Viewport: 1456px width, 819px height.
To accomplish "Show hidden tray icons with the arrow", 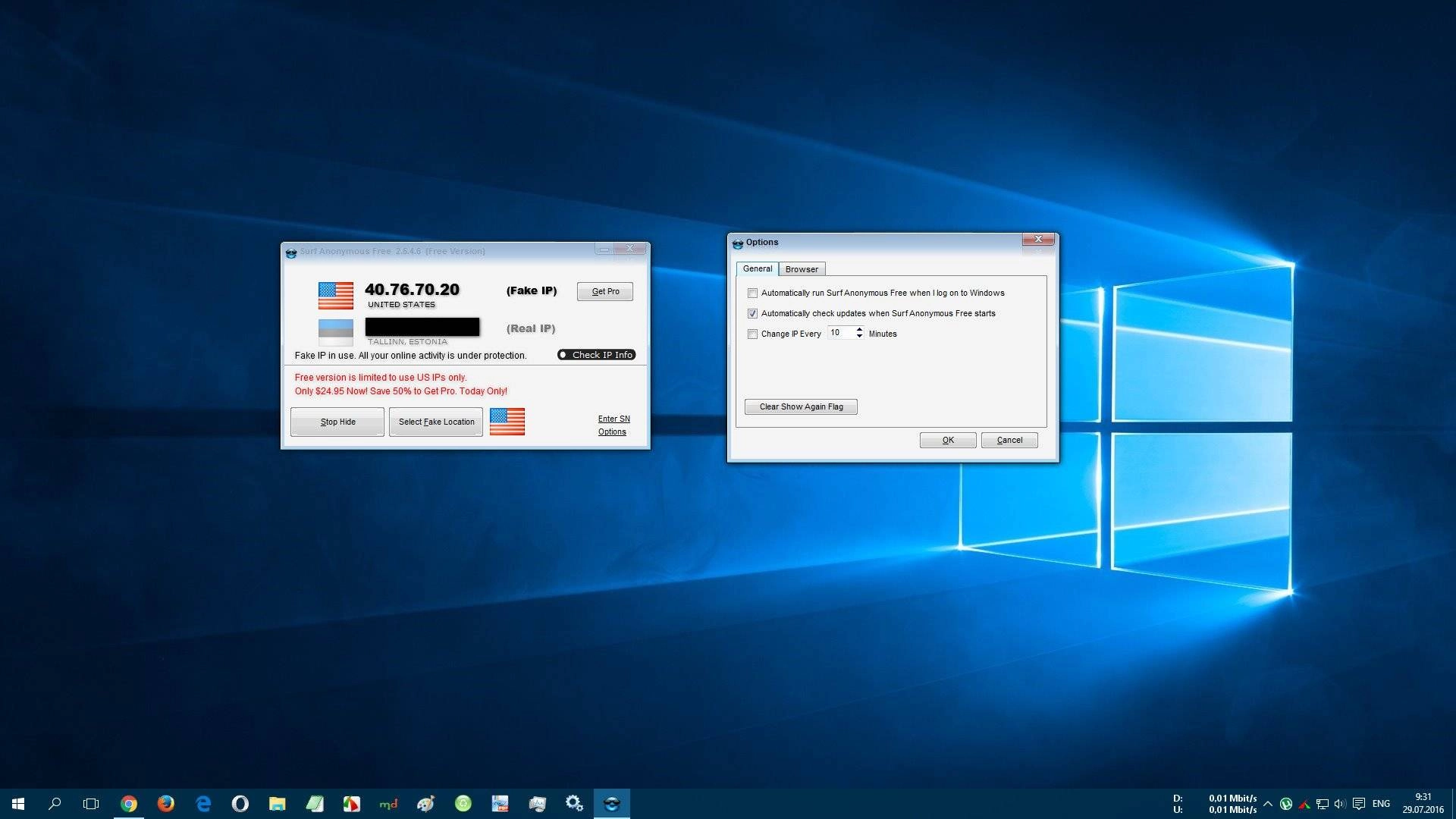I will pos(1268,804).
